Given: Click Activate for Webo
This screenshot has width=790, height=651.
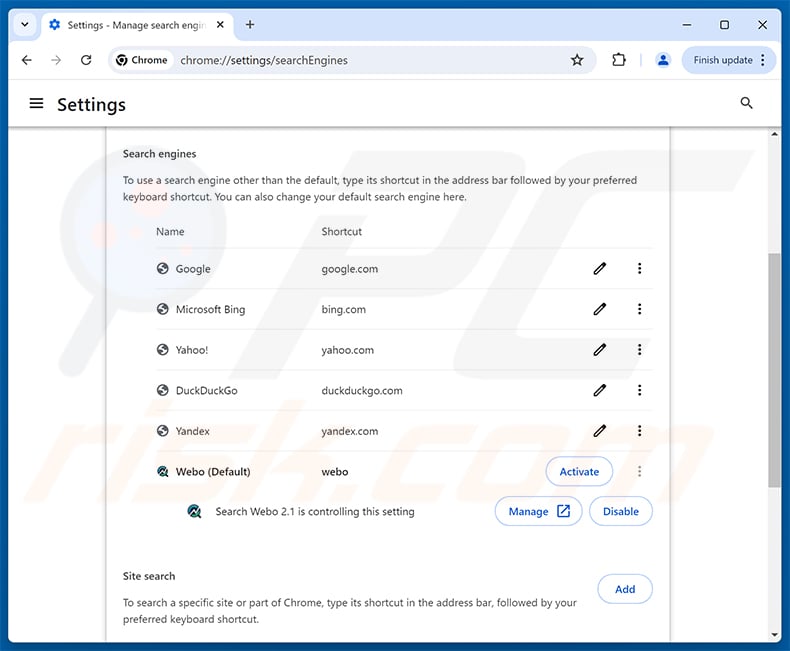Looking at the screenshot, I should pyautogui.click(x=579, y=472).
